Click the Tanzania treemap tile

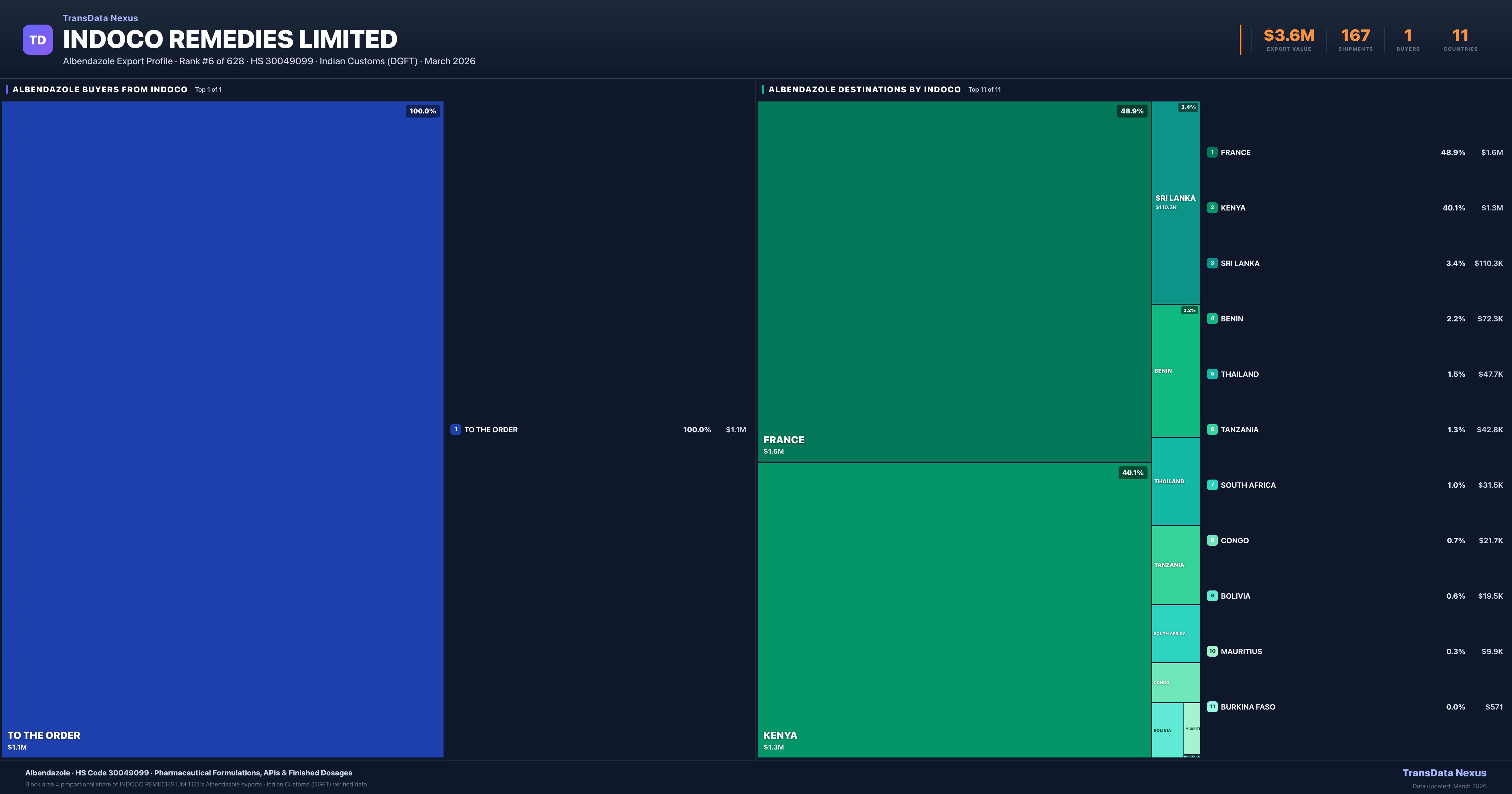[x=1176, y=565]
